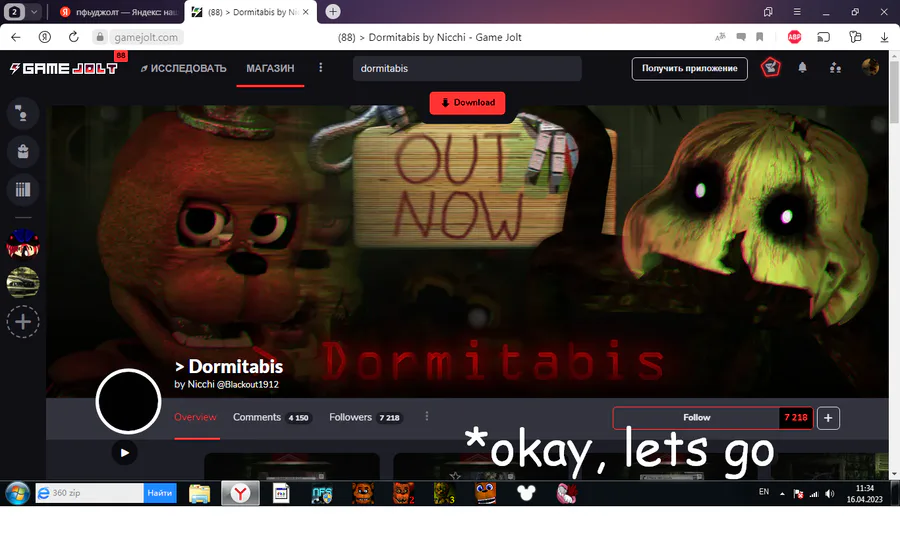The width and height of the screenshot is (900, 555).
Task: Switch the EN input language
Action: click(x=764, y=492)
